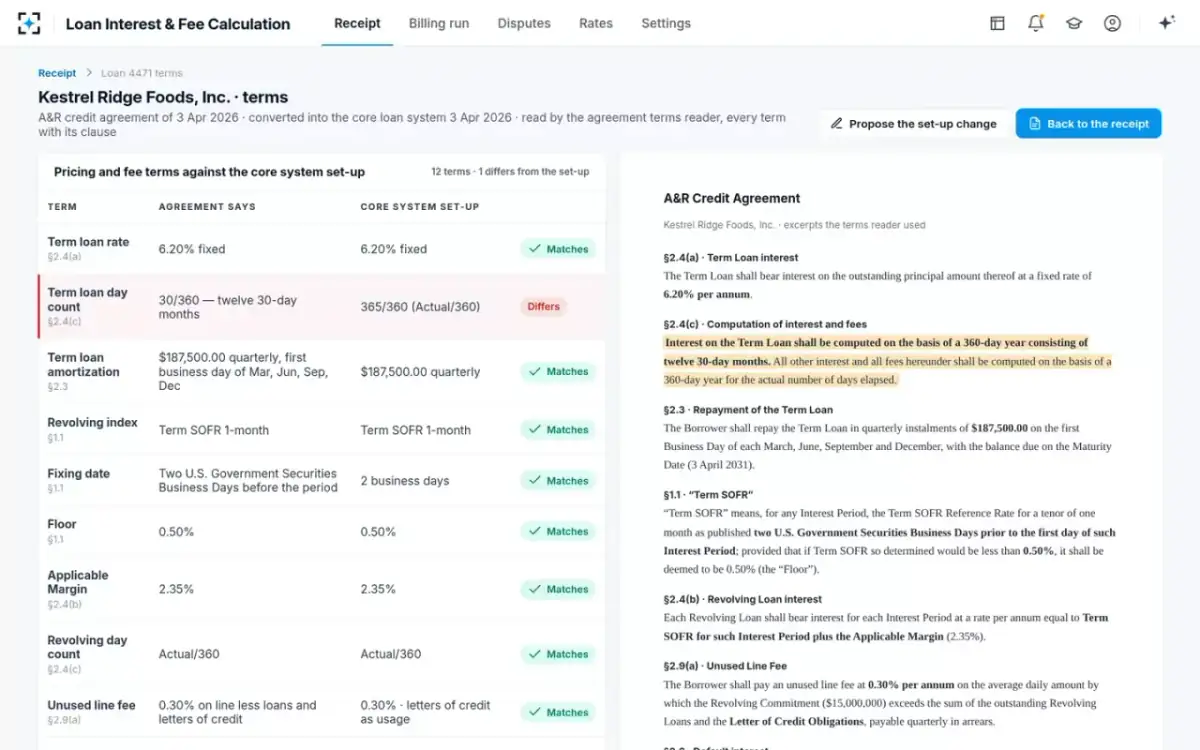The width and height of the screenshot is (1200, 750).
Task: Click §2.4(b) Revolving Loan interest heading
Action: pyautogui.click(x=742, y=599)
